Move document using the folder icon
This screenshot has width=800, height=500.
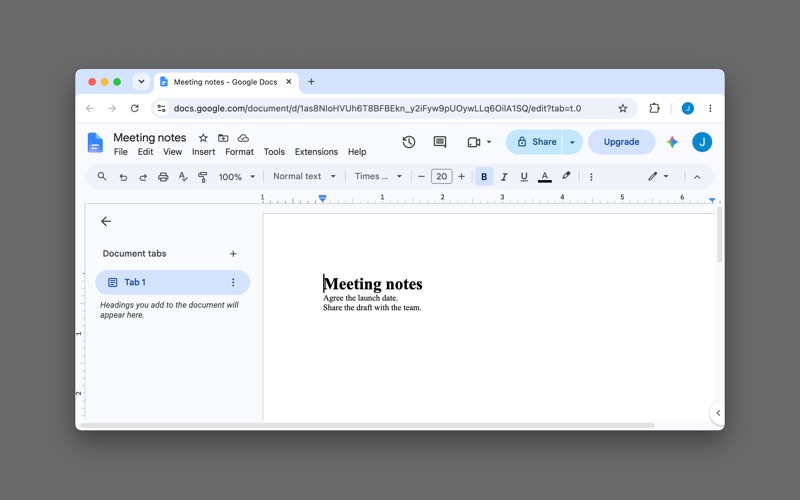point(223,138)
